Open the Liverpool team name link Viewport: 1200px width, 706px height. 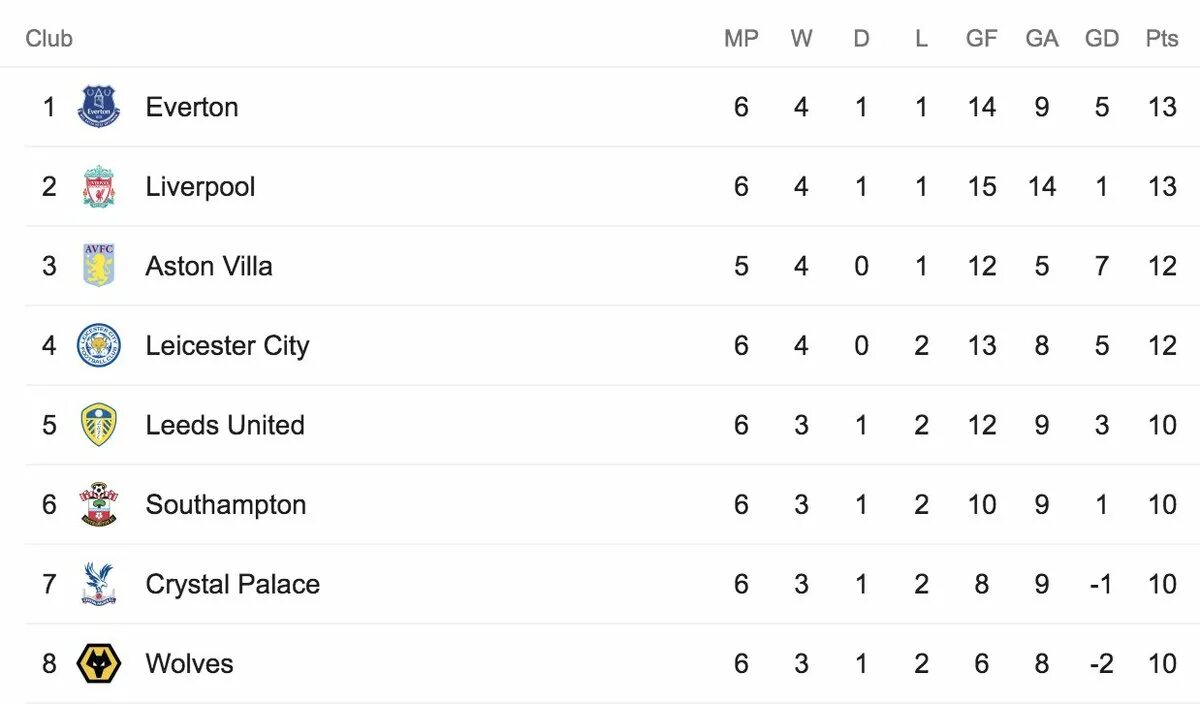(200, 187)
